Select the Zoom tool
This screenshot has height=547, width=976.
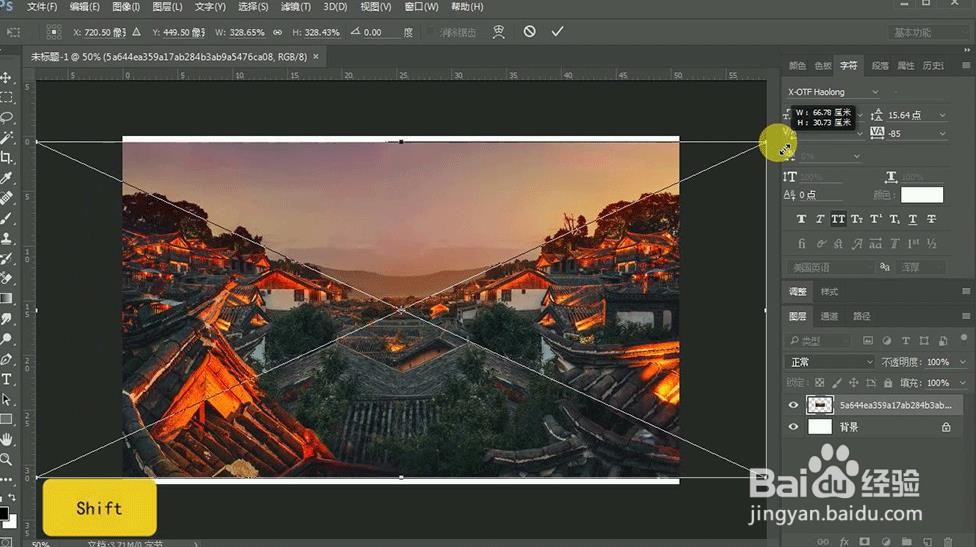6,459
